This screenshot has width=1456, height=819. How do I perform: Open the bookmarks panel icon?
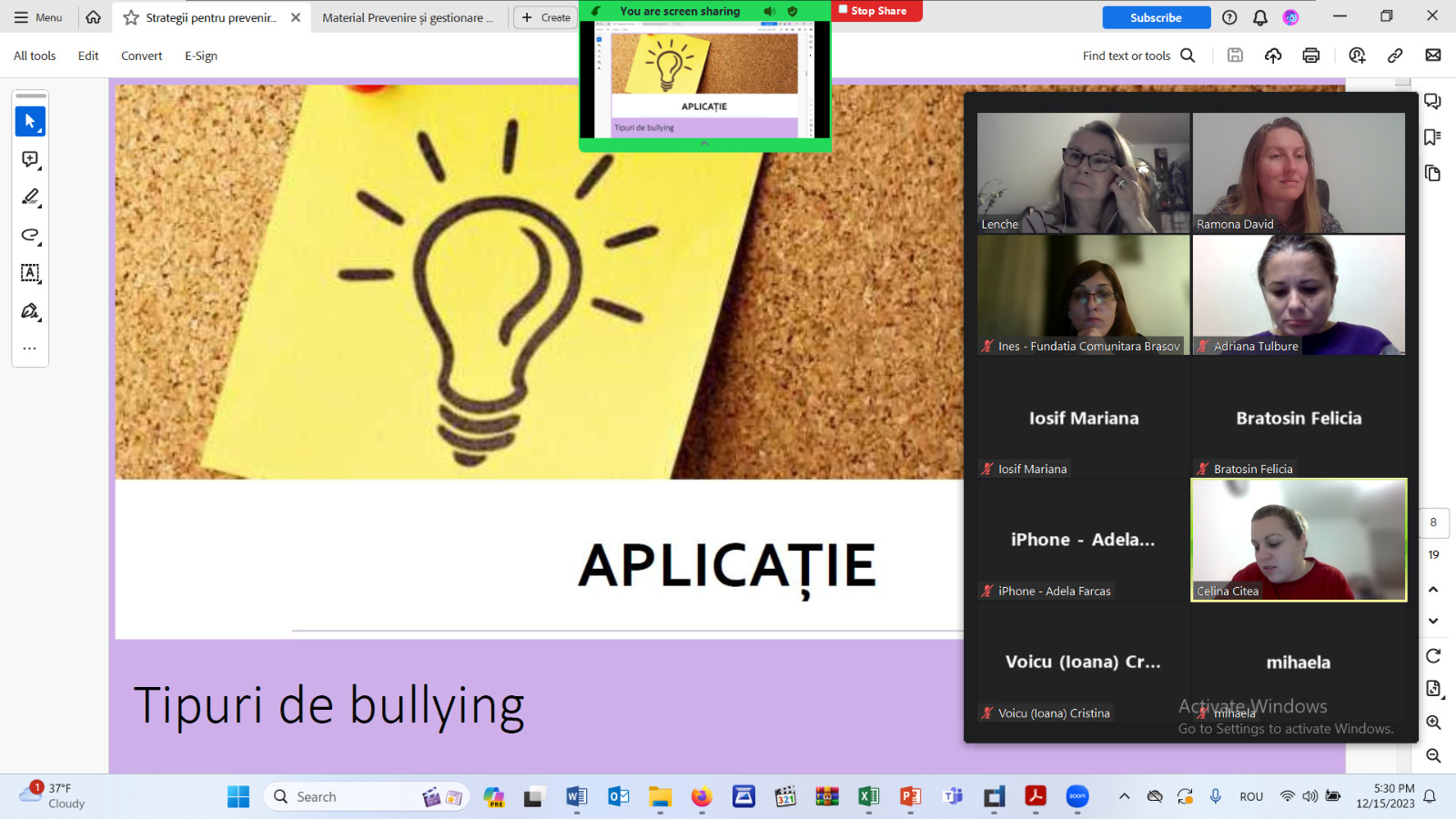pyautogui.click(x=1432, y=137)
